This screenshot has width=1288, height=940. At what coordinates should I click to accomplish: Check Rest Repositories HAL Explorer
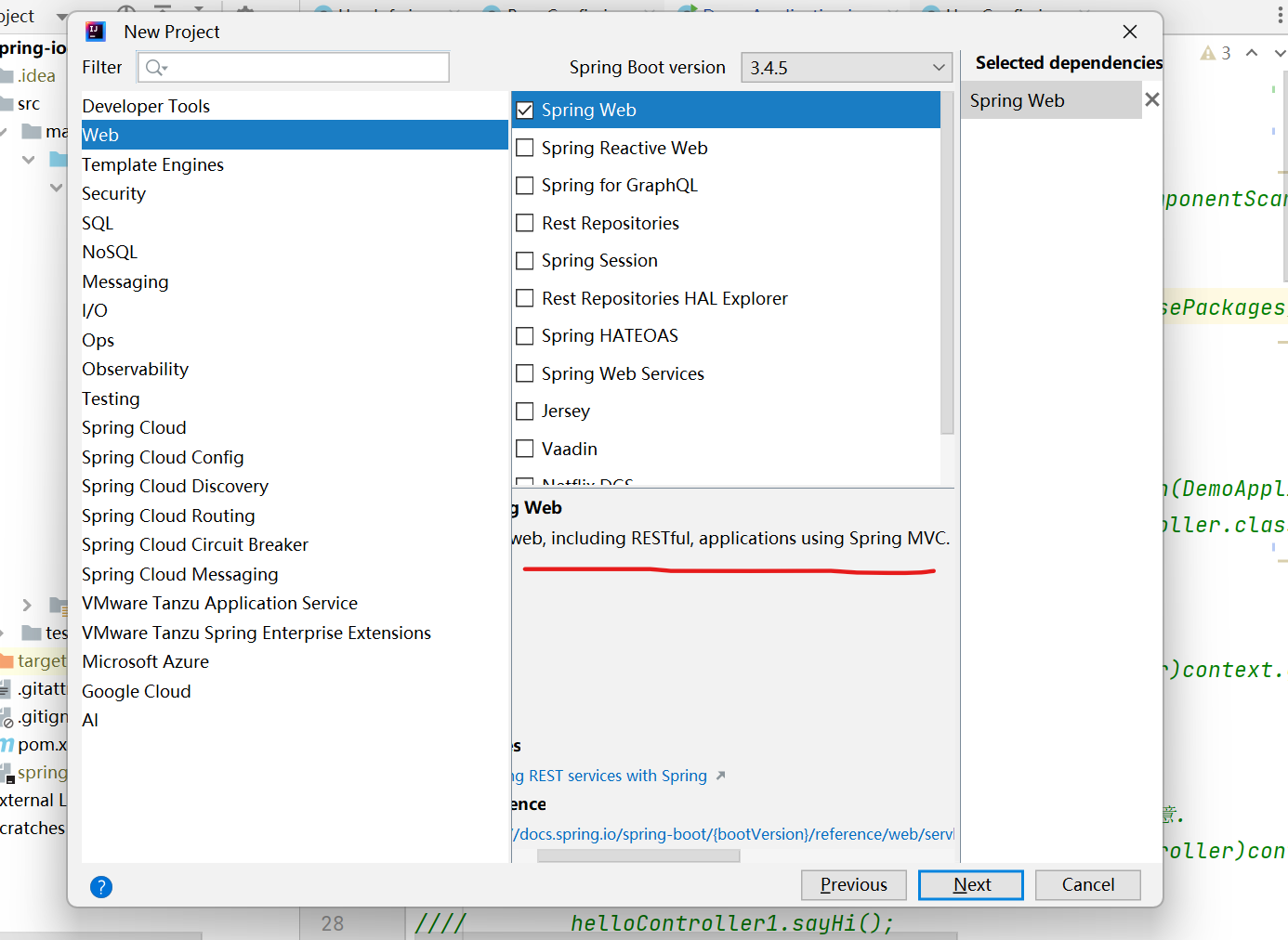coord(525,298)
